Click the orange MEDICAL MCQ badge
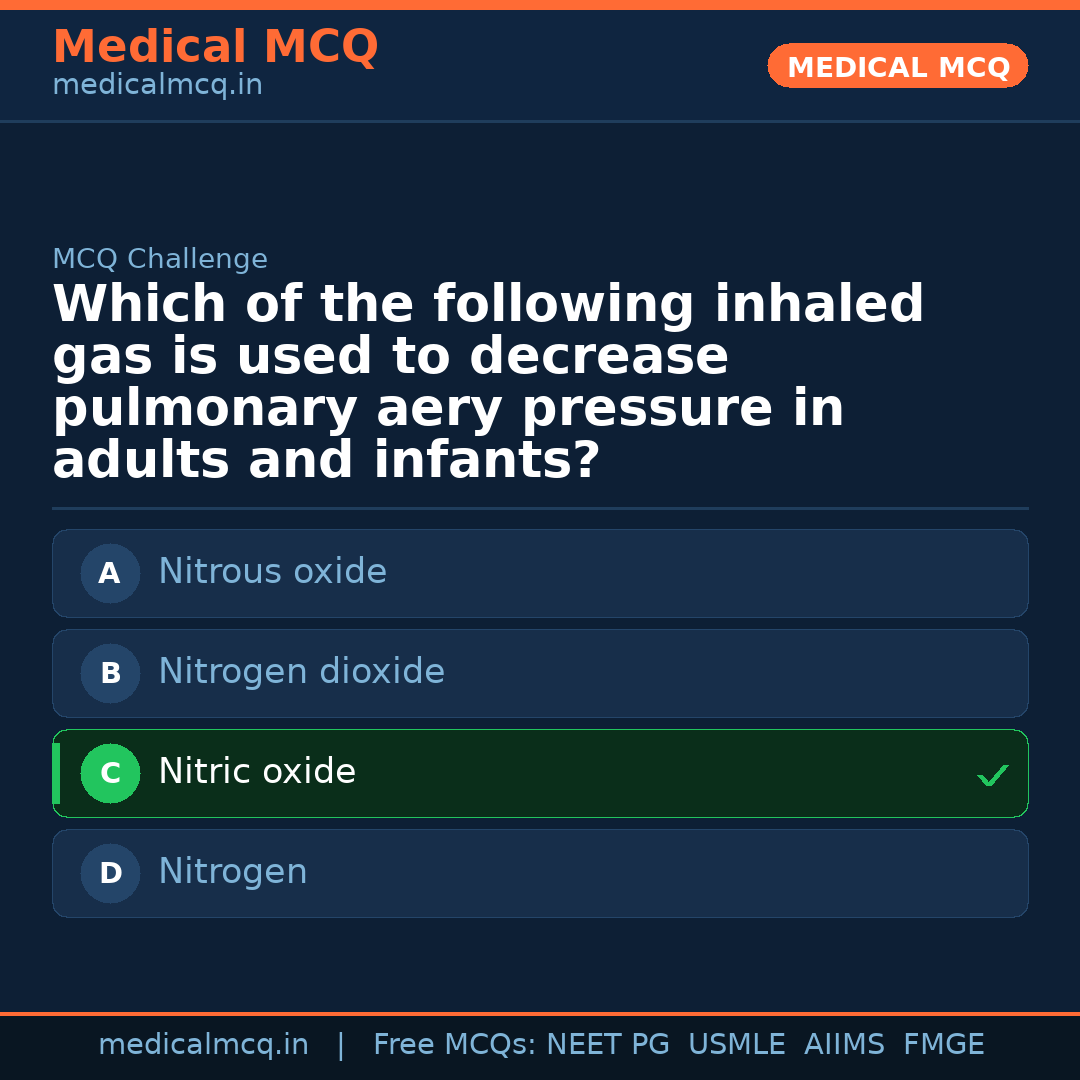The height and width of the screenshot is (1080, 1080). point(898,67)
